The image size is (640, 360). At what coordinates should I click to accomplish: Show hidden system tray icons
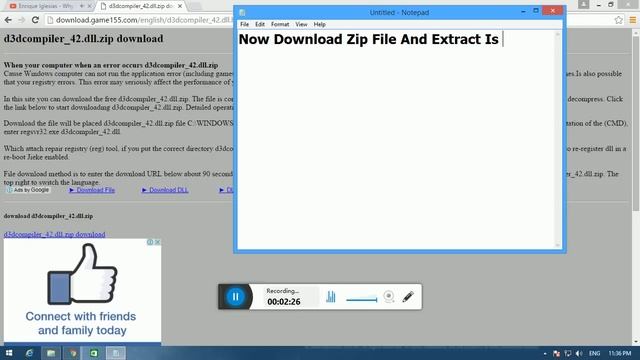(545, 353)
